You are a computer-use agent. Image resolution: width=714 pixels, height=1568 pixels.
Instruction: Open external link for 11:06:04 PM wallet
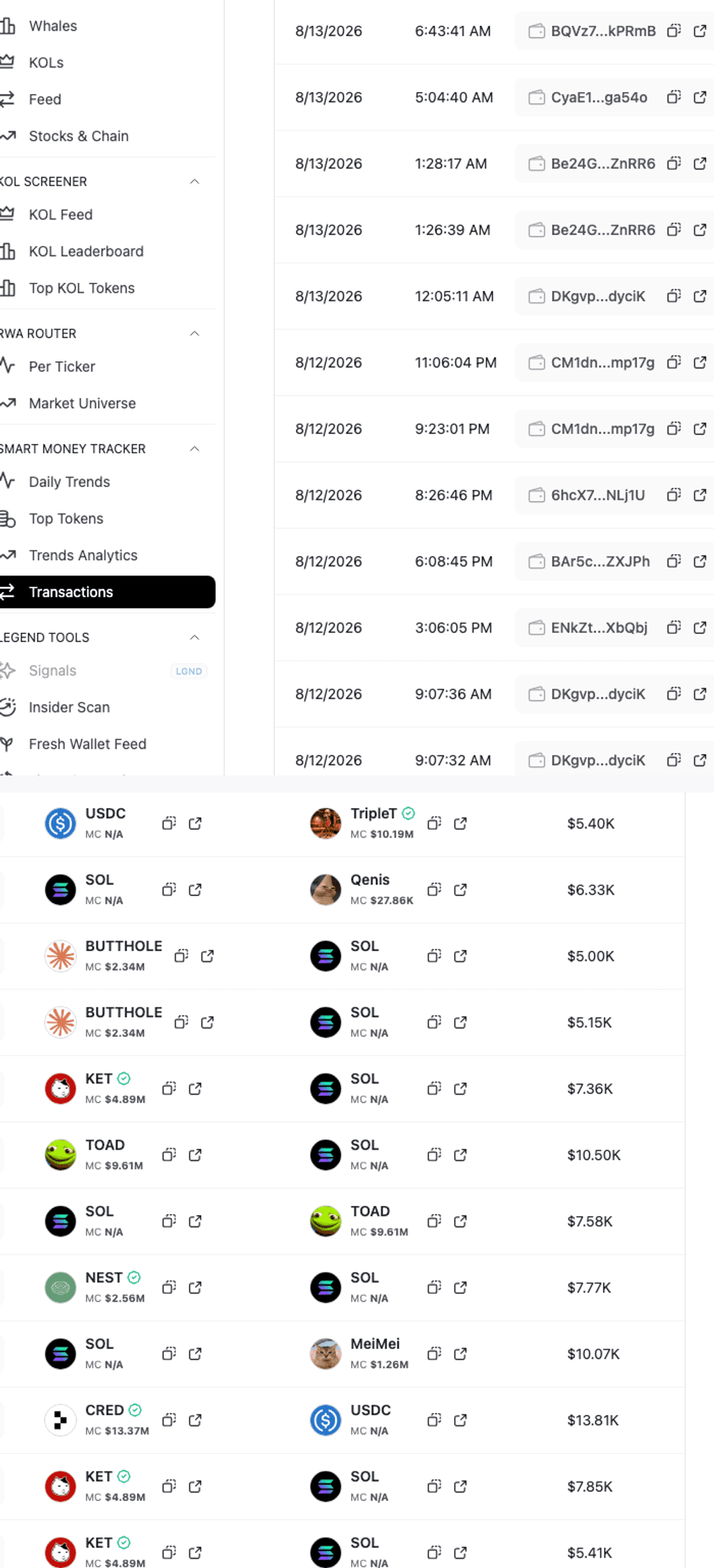(x=700, y=363)
